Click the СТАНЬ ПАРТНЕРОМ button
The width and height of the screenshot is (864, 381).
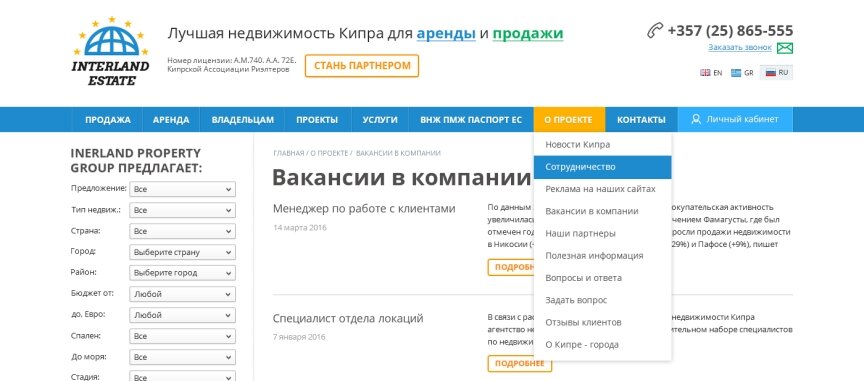[x=362, y=66]
